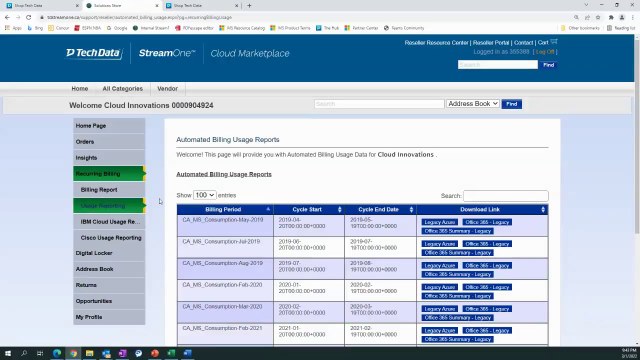Screen dimensions: 640x360
Task: Open the Other bookmarks folder
Action: coord(580,28)
